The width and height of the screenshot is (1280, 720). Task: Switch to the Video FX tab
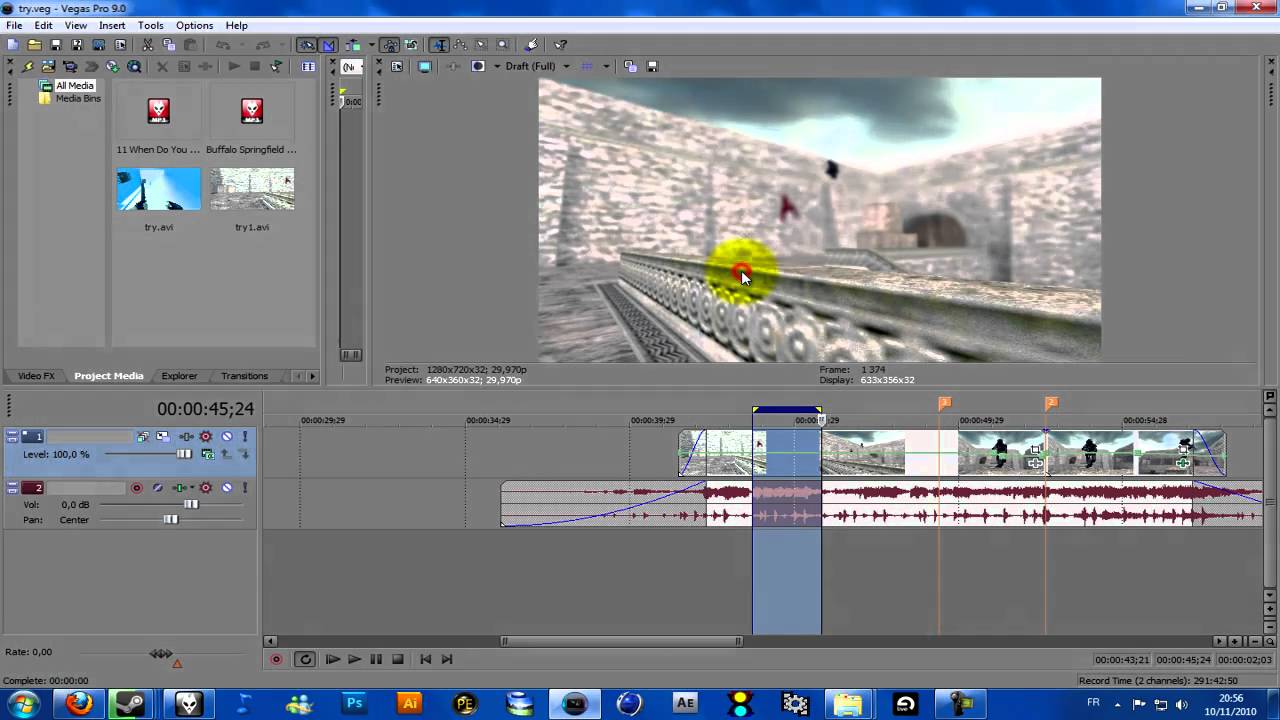[36, 376]
